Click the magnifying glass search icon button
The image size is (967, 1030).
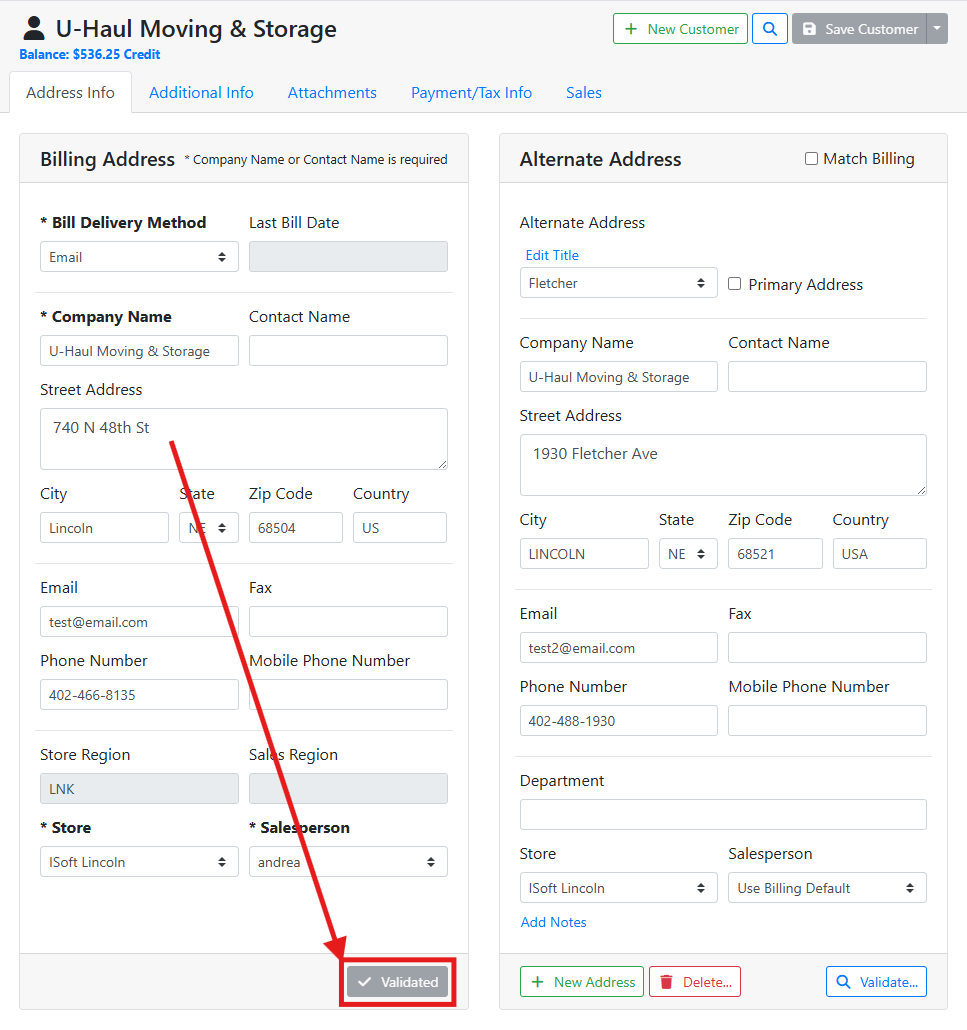[x=769, y=29]
